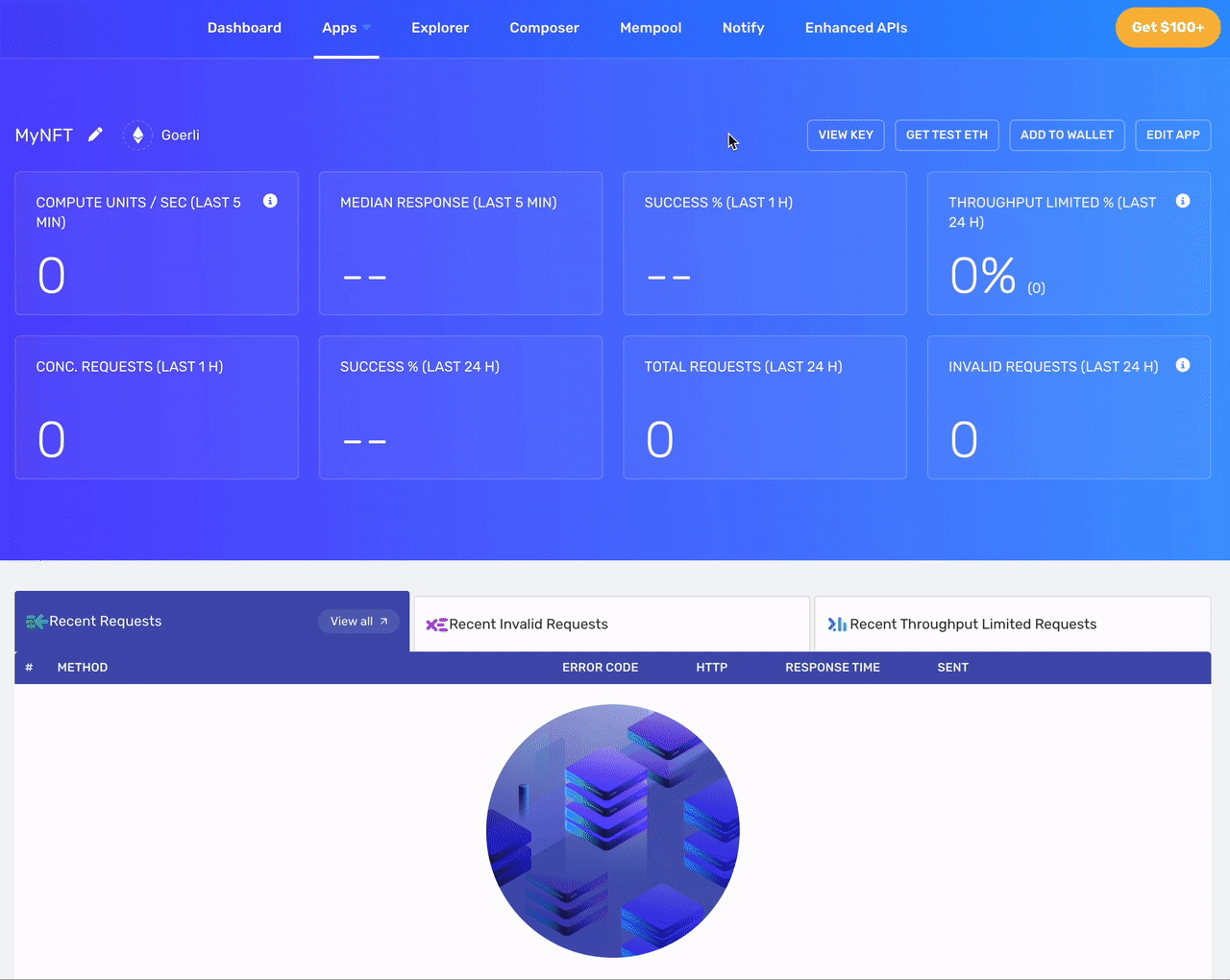
Task: Open the Notify section
Action: [743, 28]
